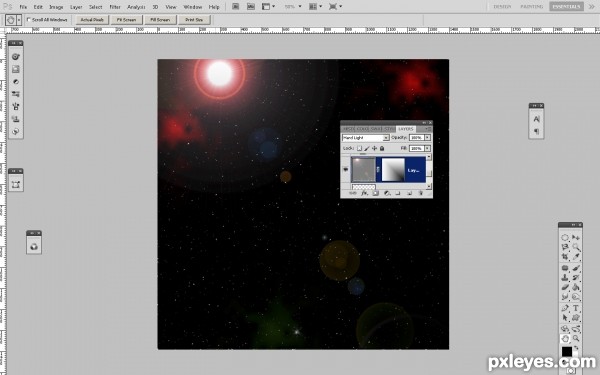Screen dimensions: 600x375
Task: Select the Custom Shape tool
Action: (576, 317)
